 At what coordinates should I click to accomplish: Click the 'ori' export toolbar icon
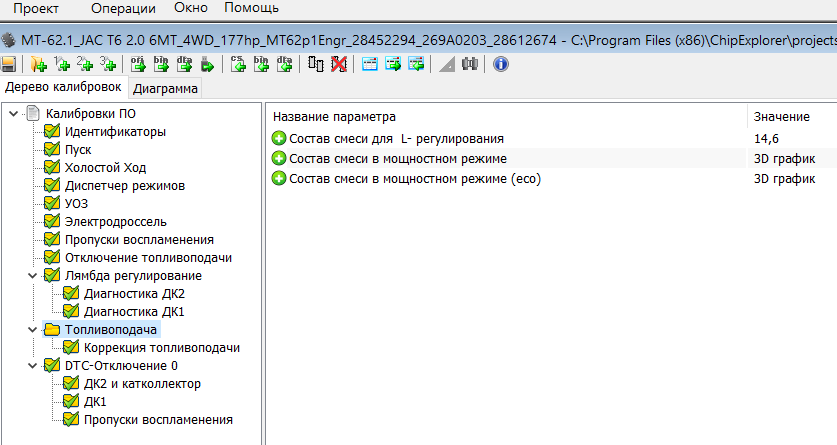139,65
